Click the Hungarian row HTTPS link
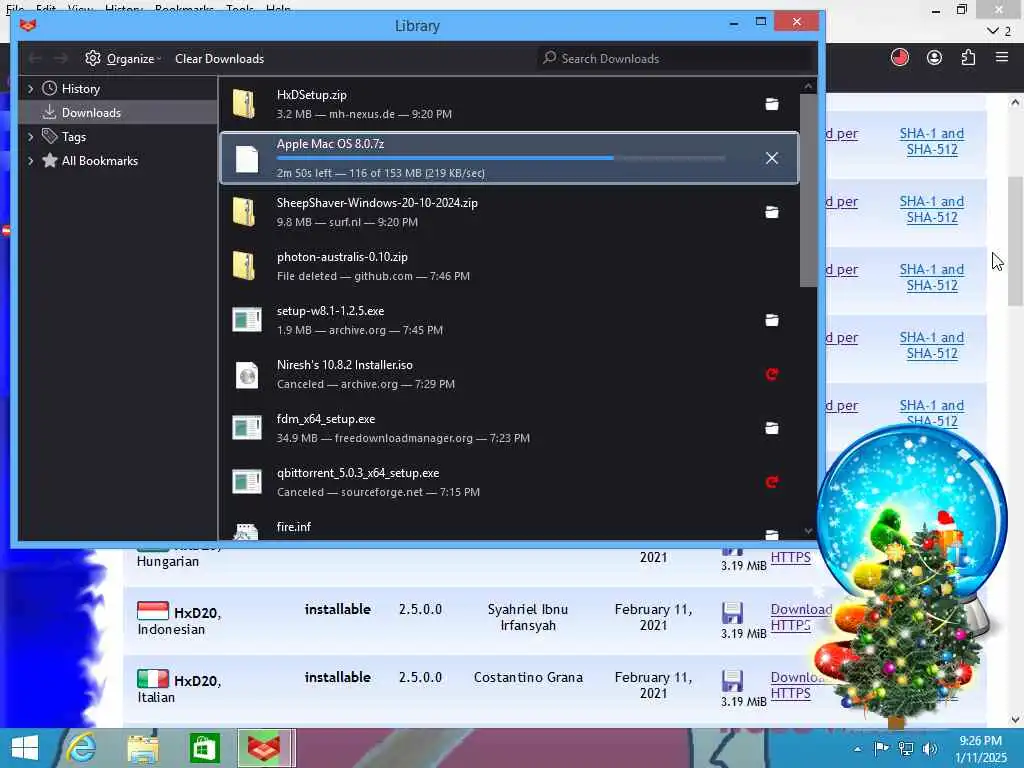The height and width of the screenshot is (768, 1024). tap(790, 557)
